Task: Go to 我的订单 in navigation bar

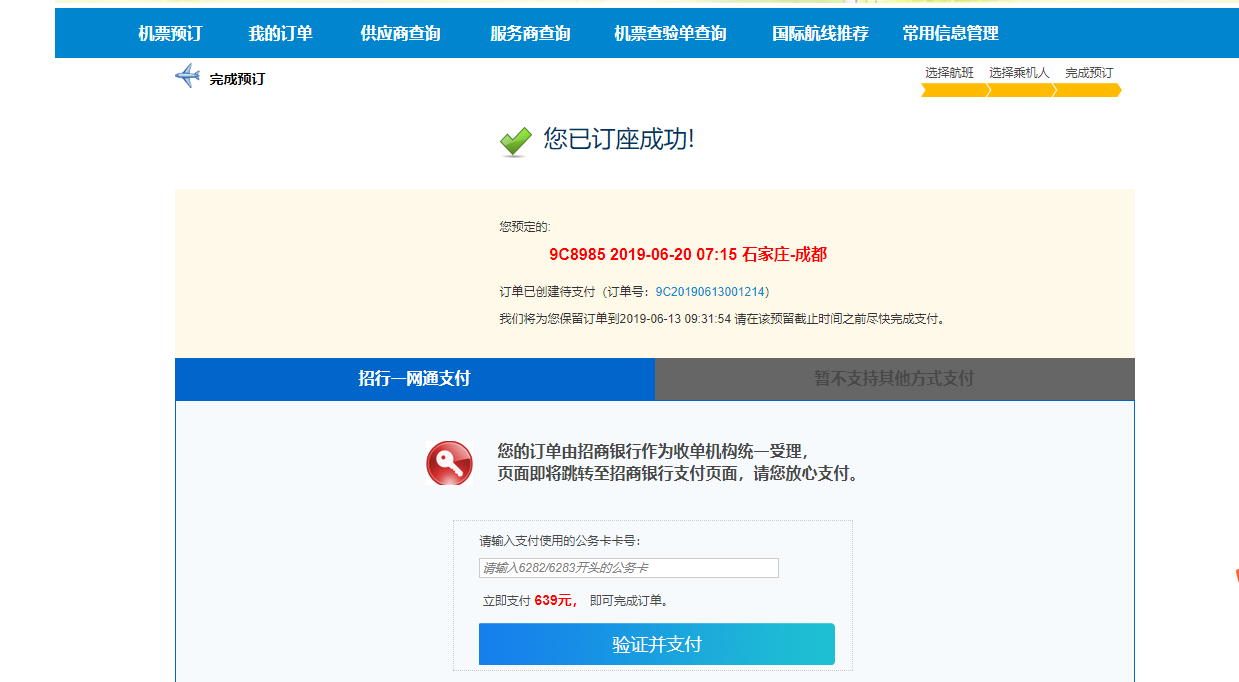Action: (281, 33)
